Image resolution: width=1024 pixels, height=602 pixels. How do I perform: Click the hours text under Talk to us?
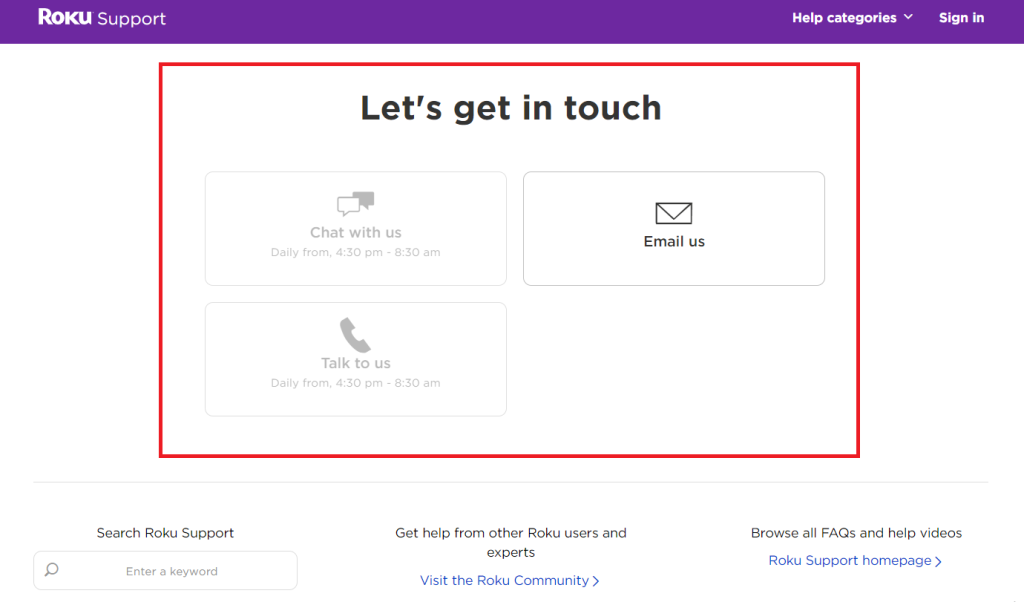coord(355,383)
